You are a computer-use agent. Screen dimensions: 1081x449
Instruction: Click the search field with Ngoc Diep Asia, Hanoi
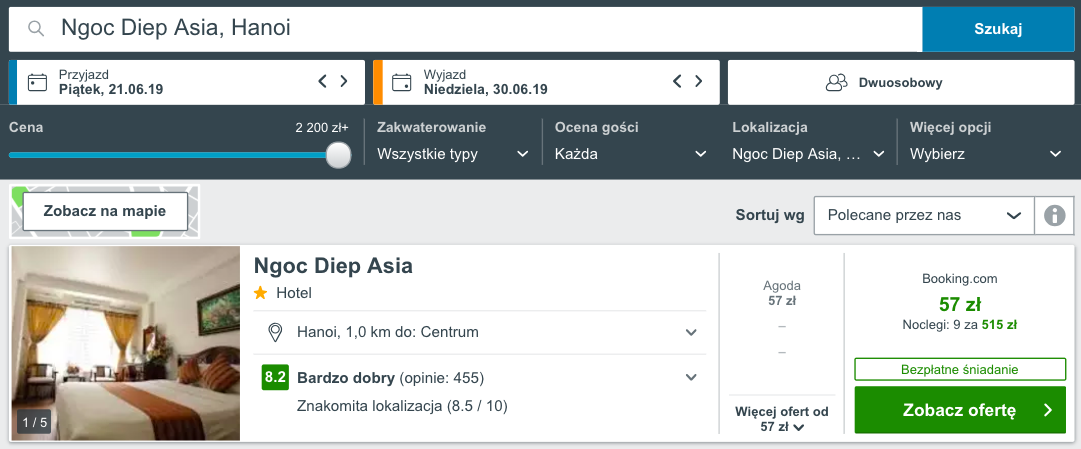pyautogui.click(x=465, y=29)
